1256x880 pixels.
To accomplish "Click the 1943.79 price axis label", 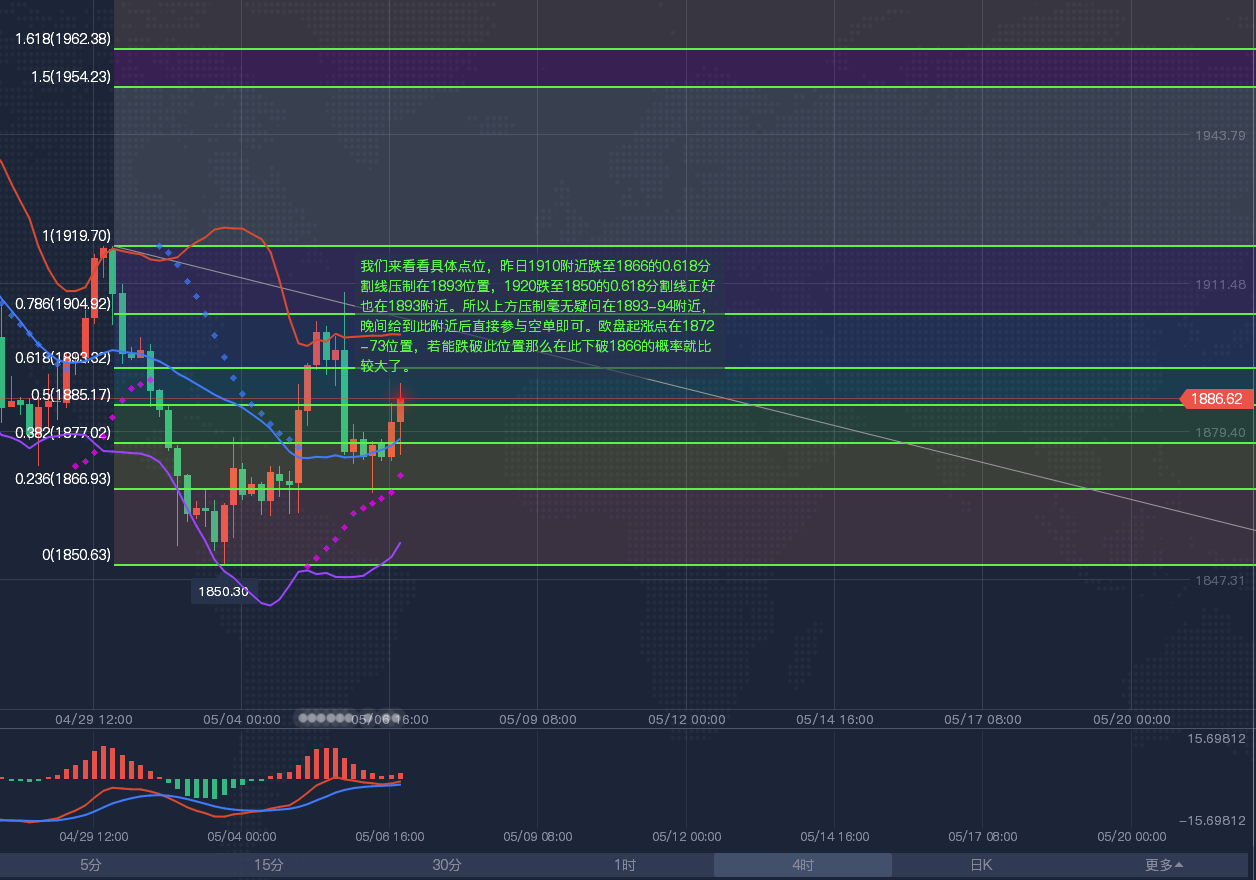I will [1220, 136].
